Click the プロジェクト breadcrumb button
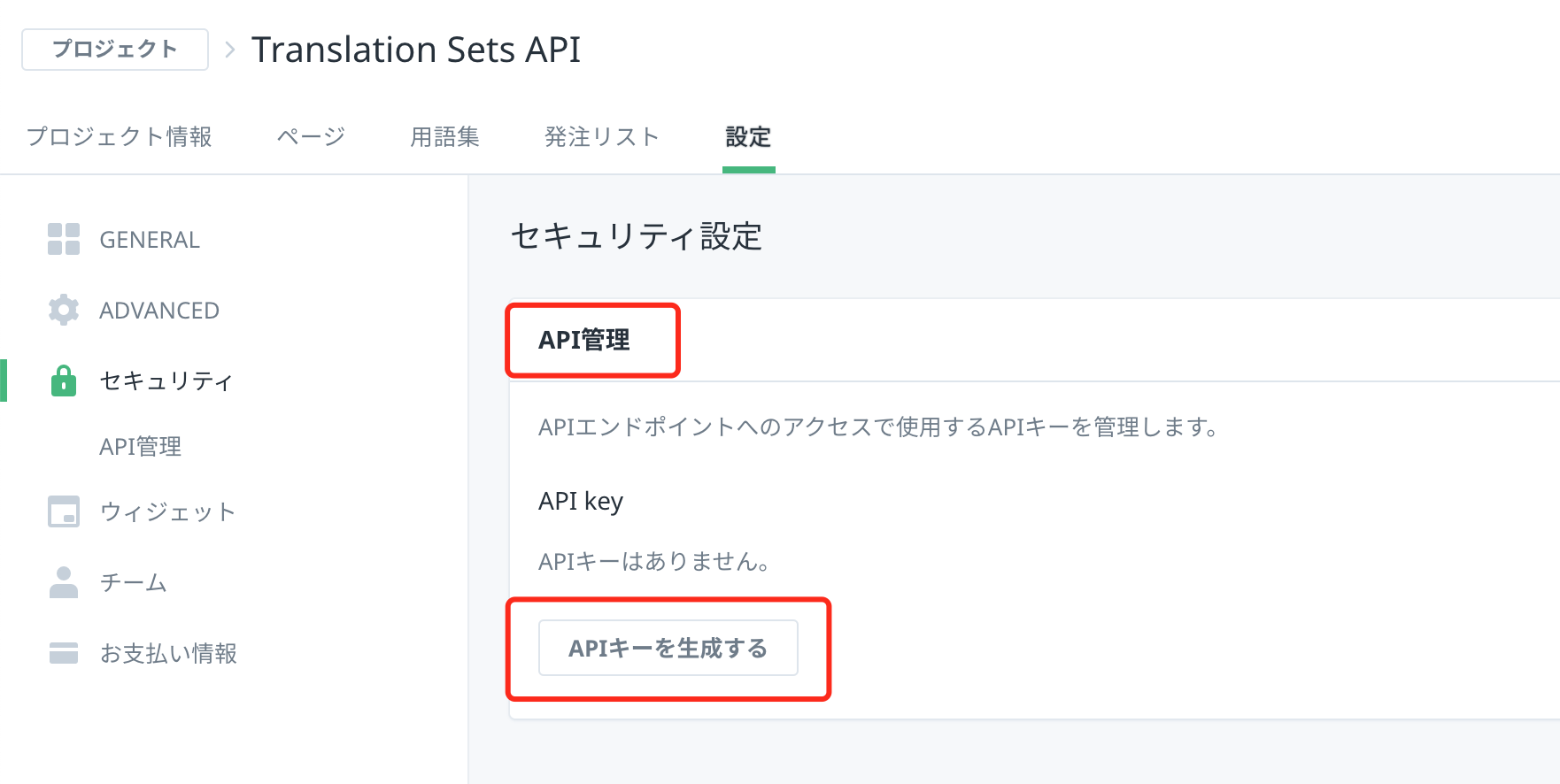 [x=115, y=50]
